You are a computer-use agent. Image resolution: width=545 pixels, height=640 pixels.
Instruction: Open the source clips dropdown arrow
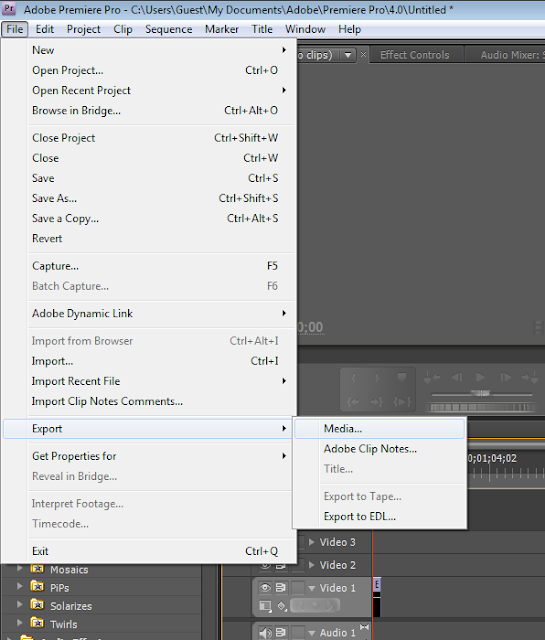pos(348,55)
